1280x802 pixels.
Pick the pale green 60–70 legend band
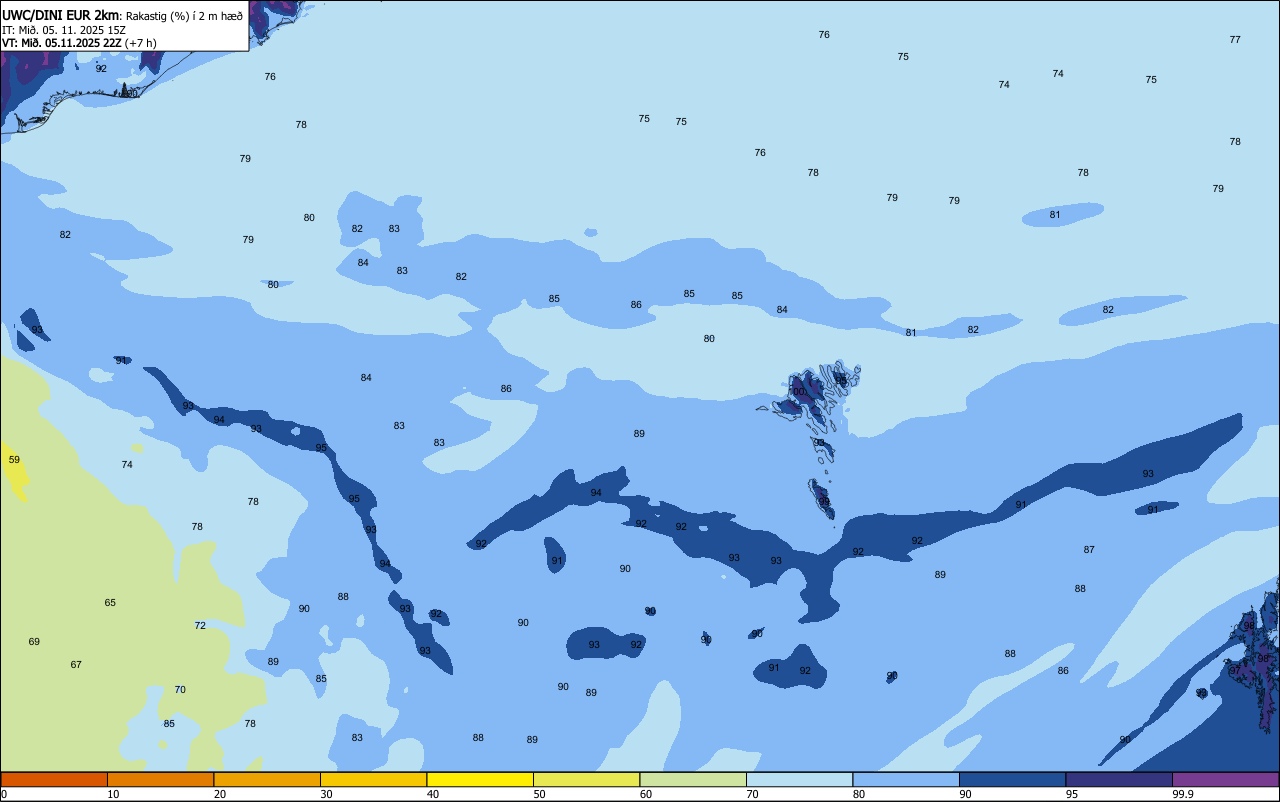click(x=693, y=779)
